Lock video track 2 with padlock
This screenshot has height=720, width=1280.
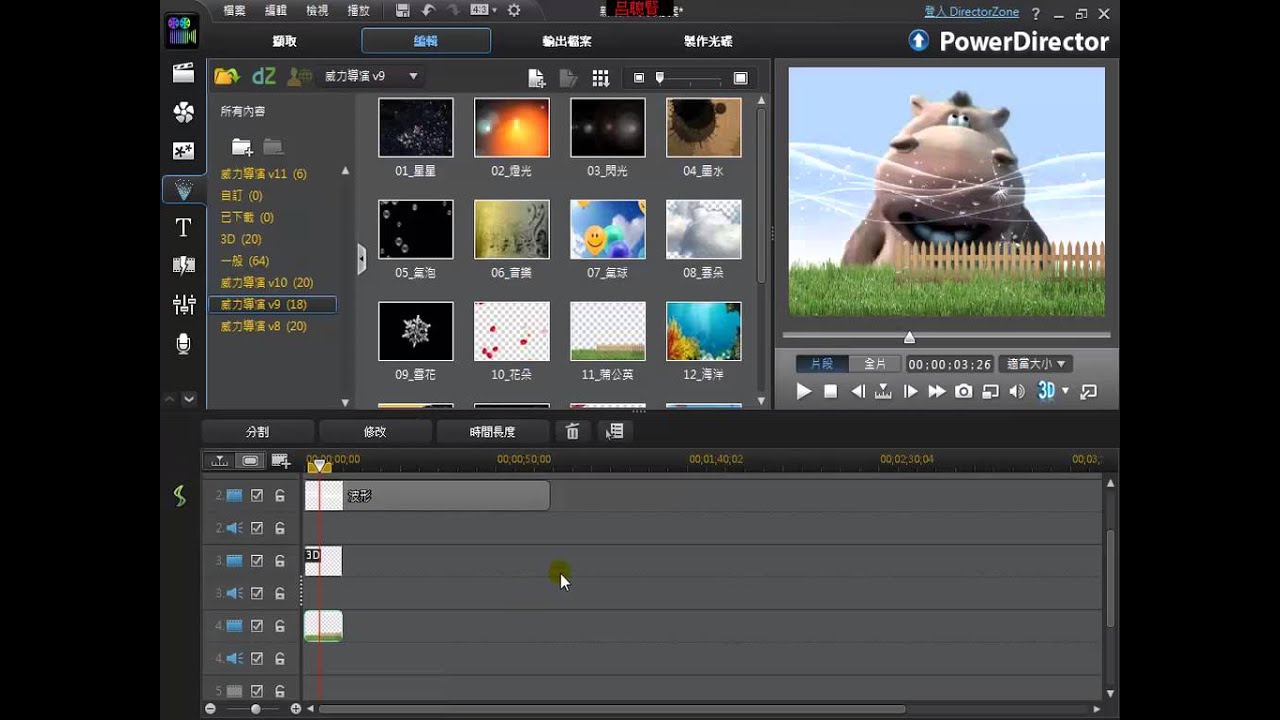[x=280, y=495]
